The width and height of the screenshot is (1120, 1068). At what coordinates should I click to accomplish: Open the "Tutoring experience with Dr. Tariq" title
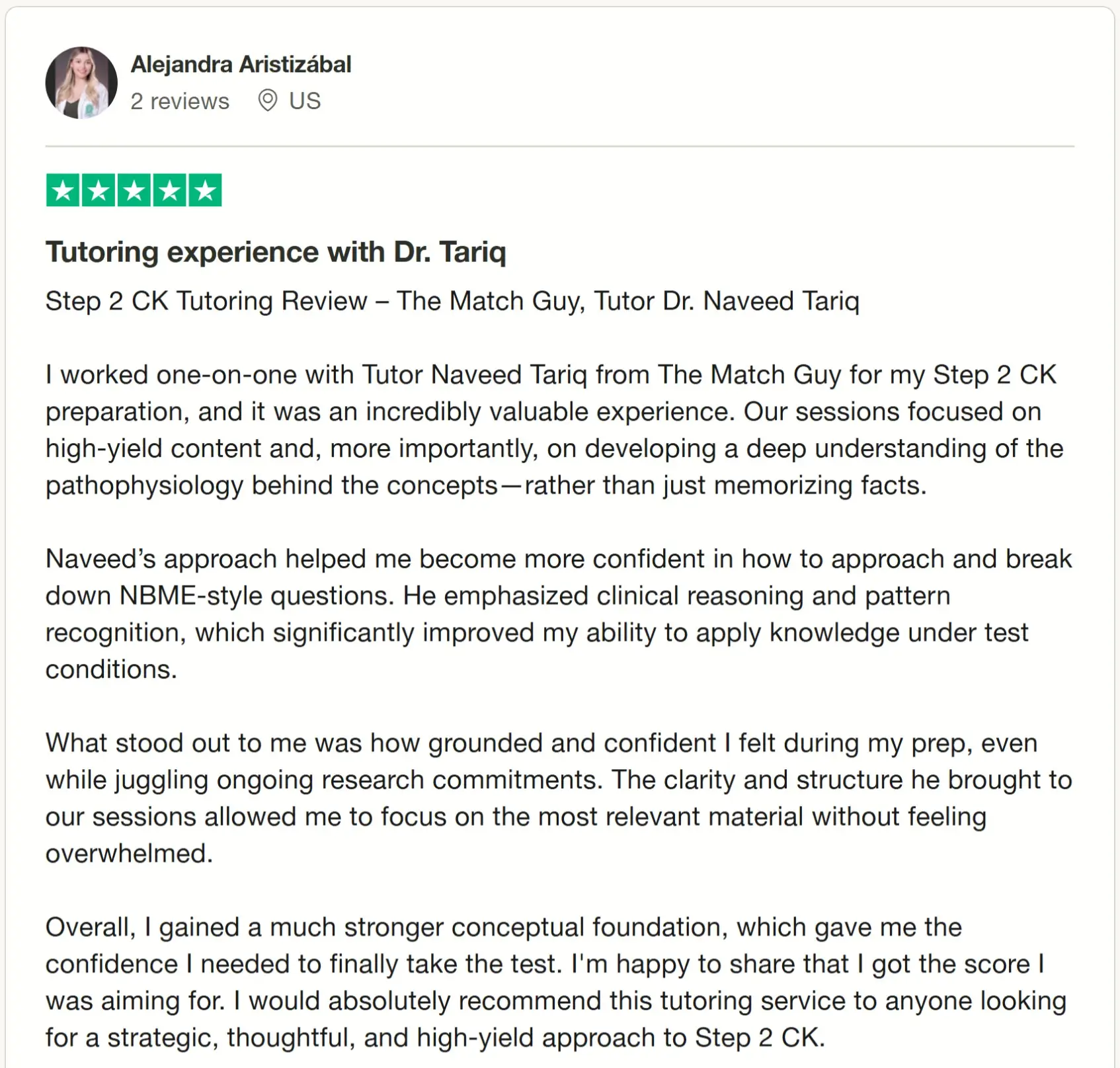click(276, 252)
